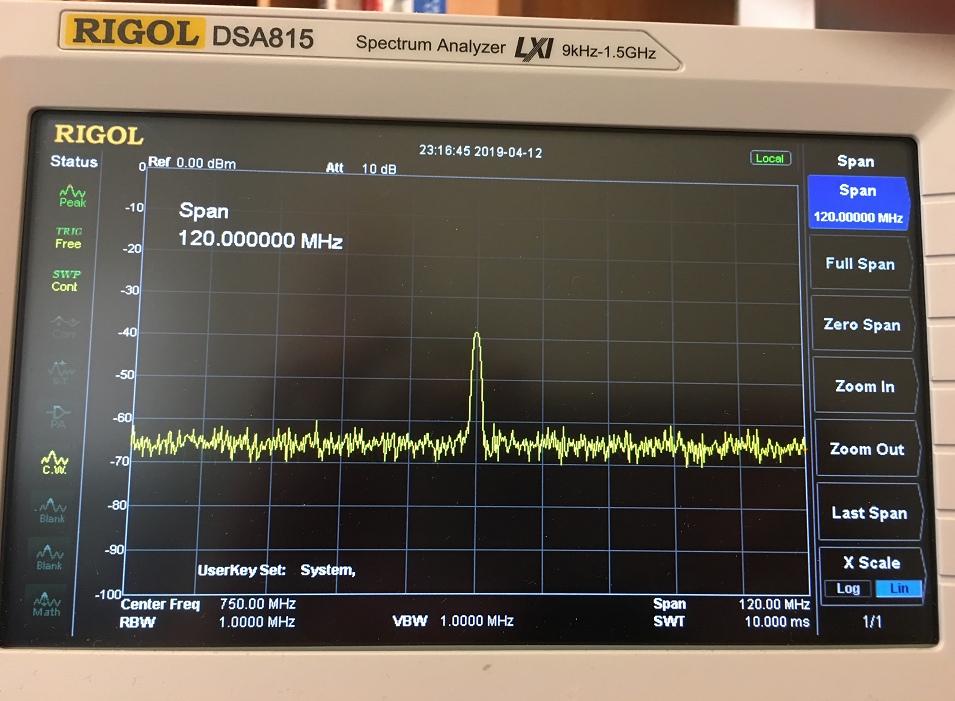Select the C.W. trace status icon
The width and height of the screenshot is (955, 701).
(x=54, y=463)
